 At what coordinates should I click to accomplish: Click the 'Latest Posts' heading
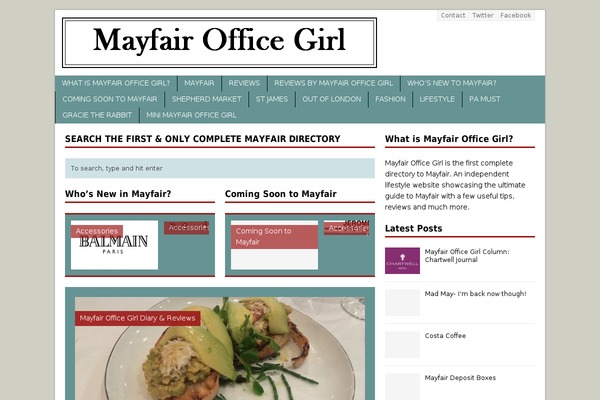coord(413,229)
